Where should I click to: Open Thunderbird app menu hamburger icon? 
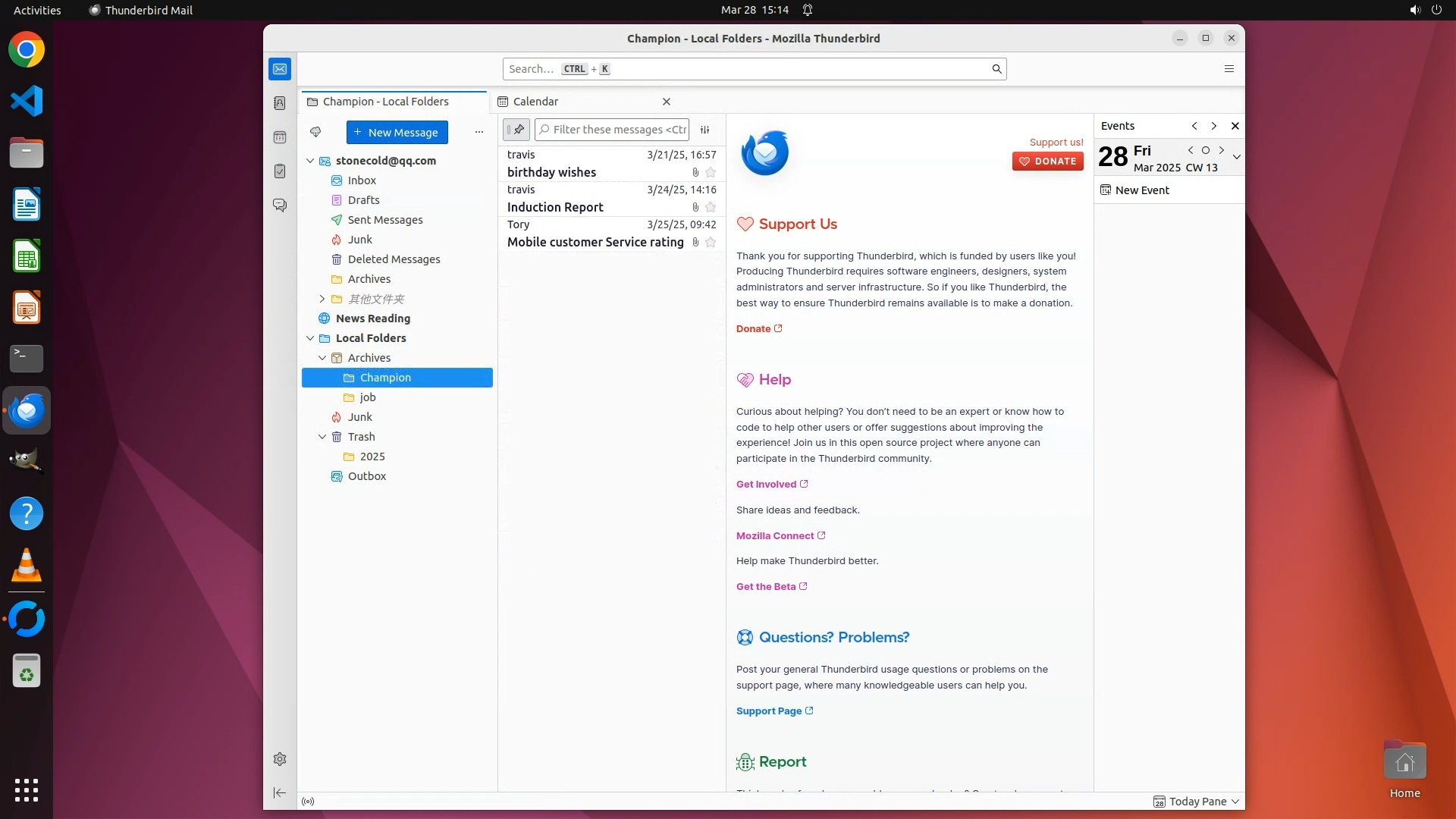tap(1229, 69)
